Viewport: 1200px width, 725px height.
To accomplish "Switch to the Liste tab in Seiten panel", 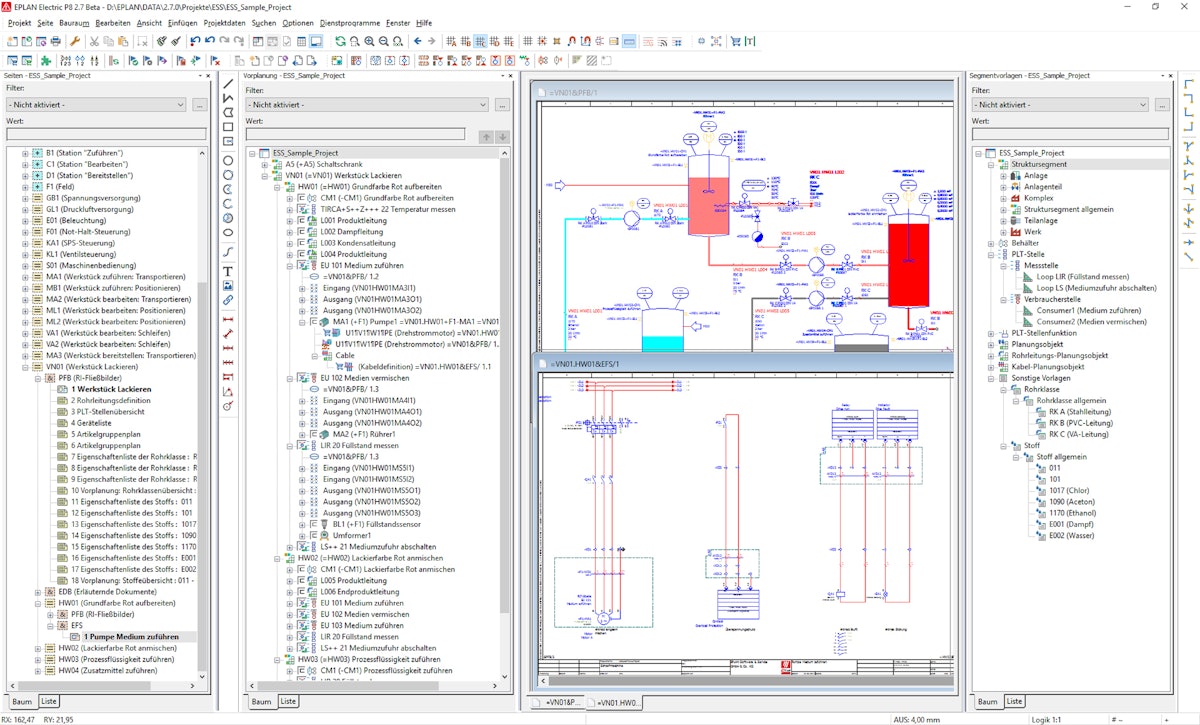I will pyautogui.click(x=47, y=701).
